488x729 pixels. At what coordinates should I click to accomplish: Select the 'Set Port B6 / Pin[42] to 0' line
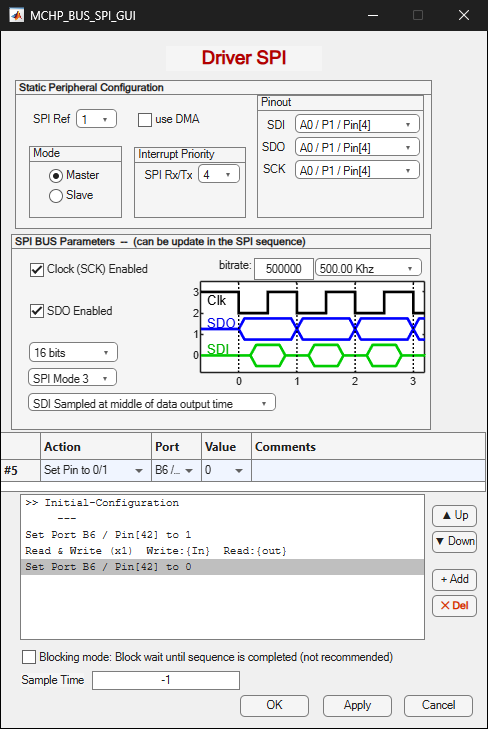coord(222,567)
